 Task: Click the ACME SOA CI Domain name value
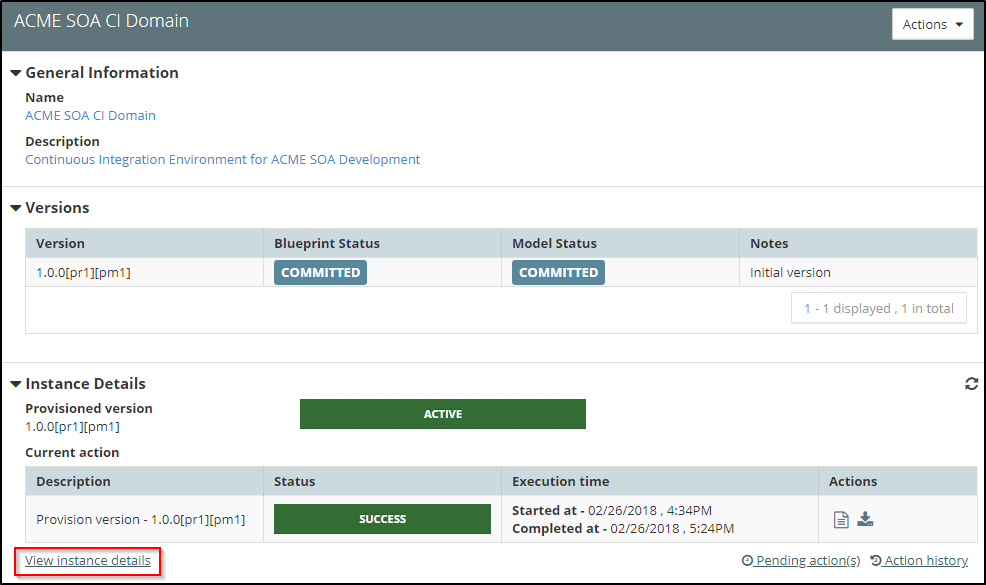point(90,115)
